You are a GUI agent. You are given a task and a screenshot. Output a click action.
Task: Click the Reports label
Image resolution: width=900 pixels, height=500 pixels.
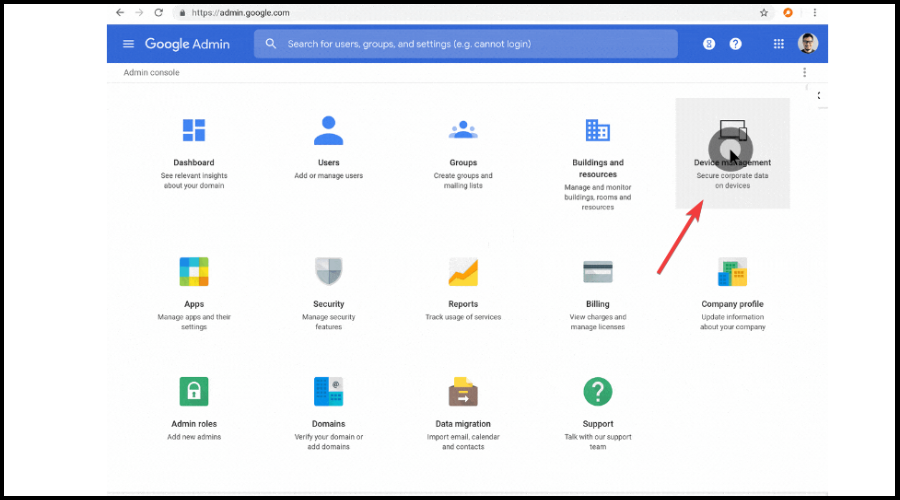coord(463,304)
